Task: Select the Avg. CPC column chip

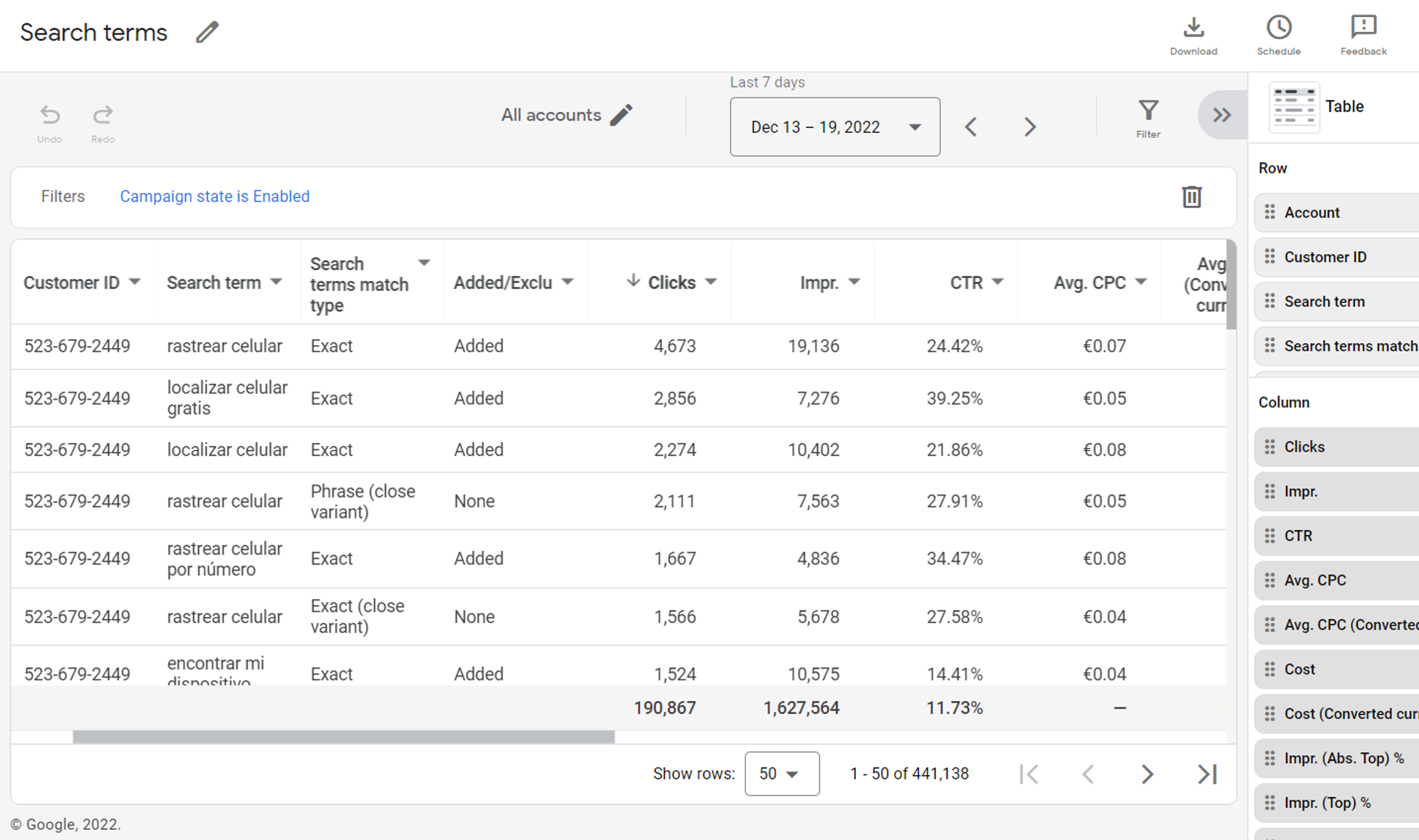Action: (1315, 580)
